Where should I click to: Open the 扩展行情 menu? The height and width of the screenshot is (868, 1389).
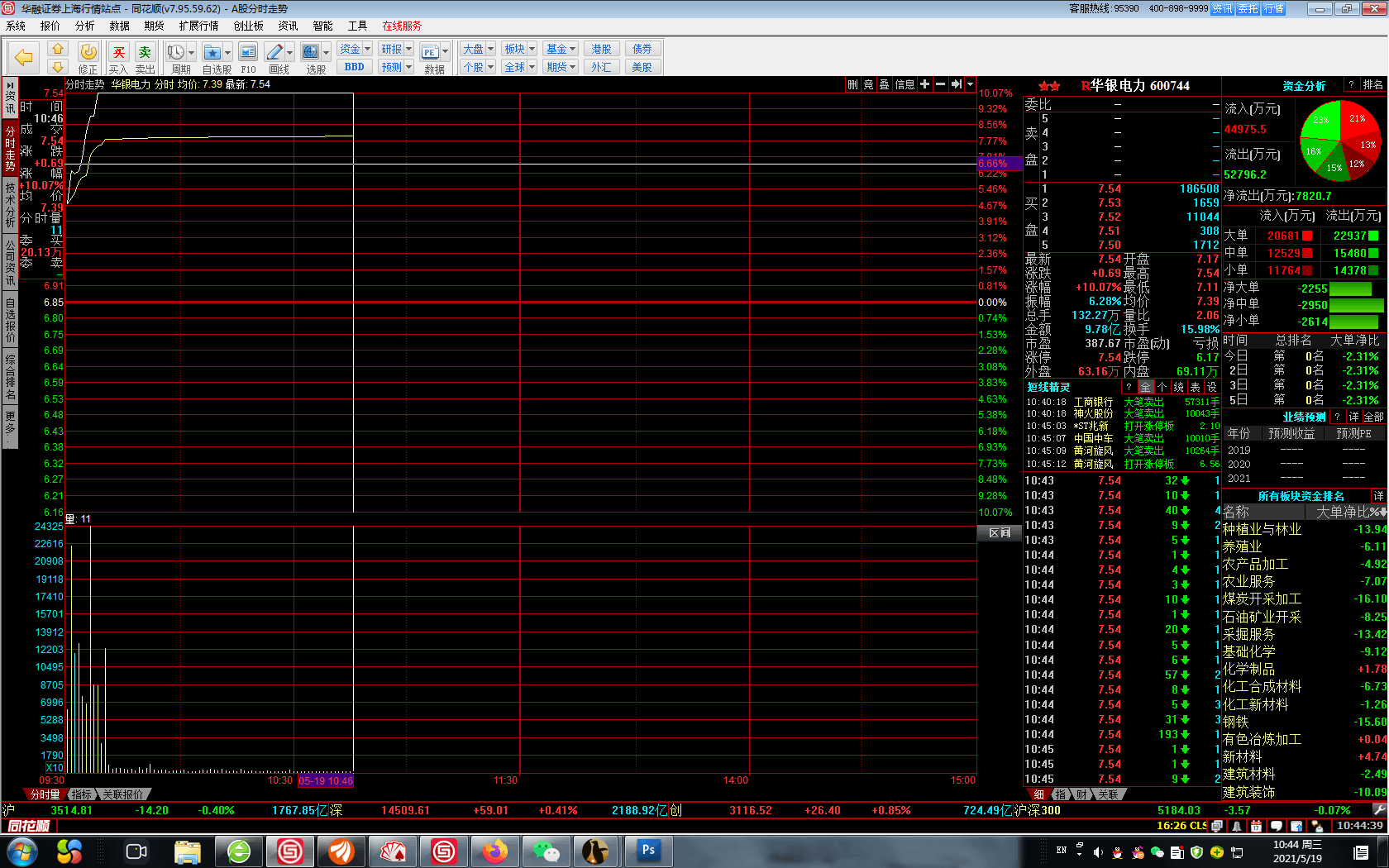click(x=198, y=26)
